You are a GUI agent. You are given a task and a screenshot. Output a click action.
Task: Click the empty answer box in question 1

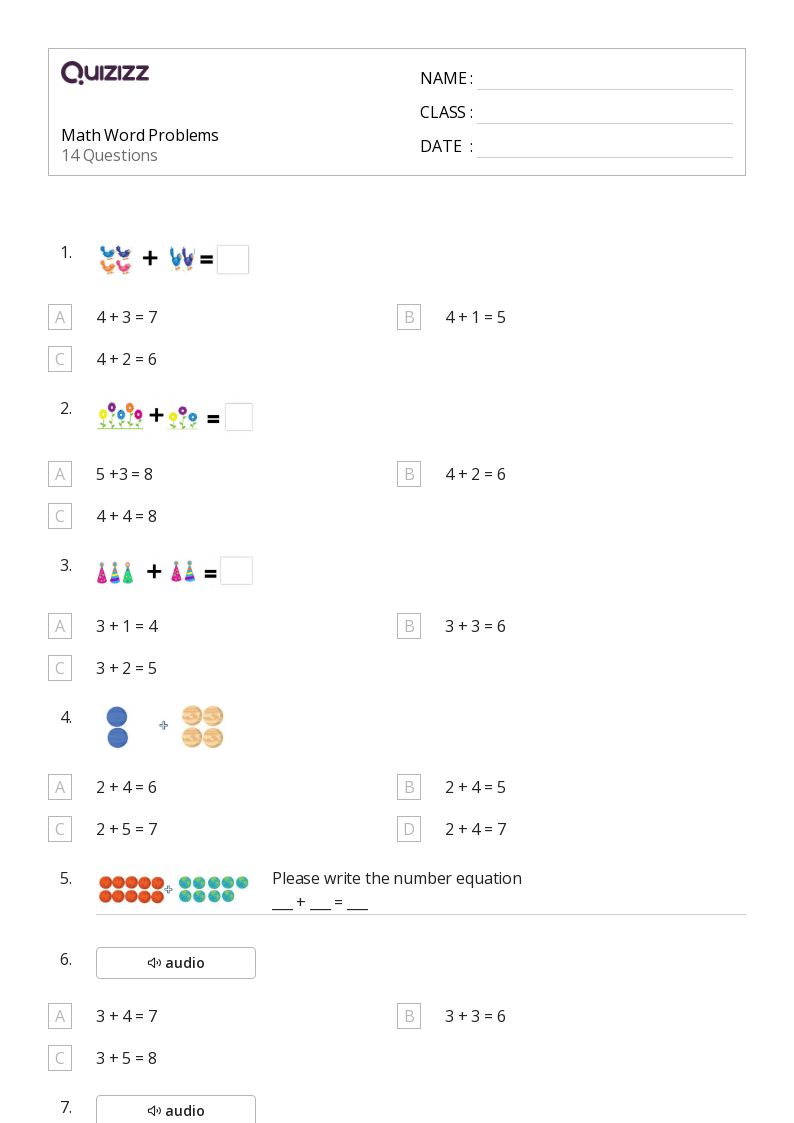point(233,259)
